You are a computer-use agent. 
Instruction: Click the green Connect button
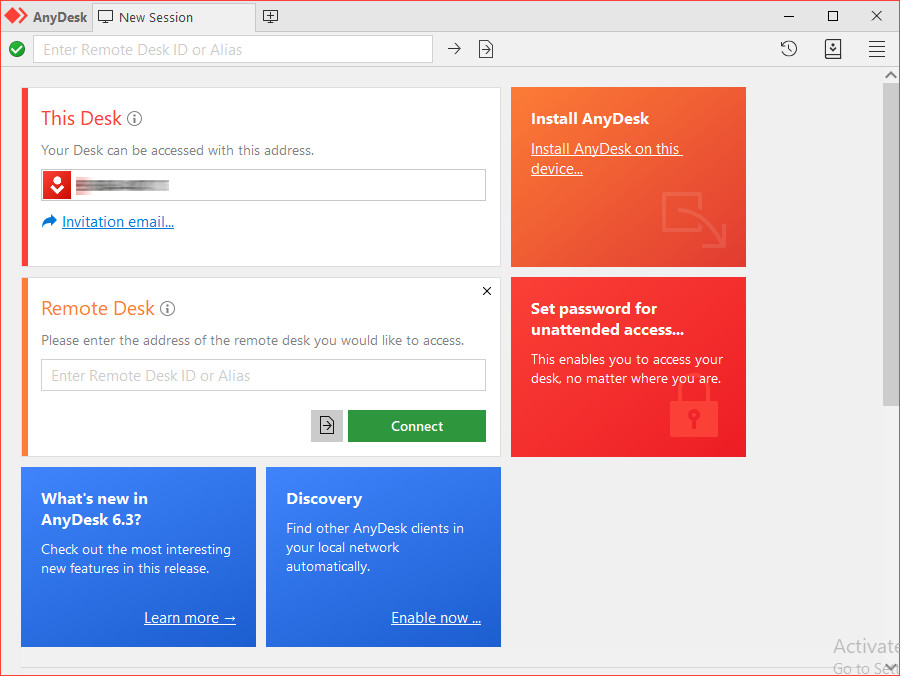pos(417,426)
